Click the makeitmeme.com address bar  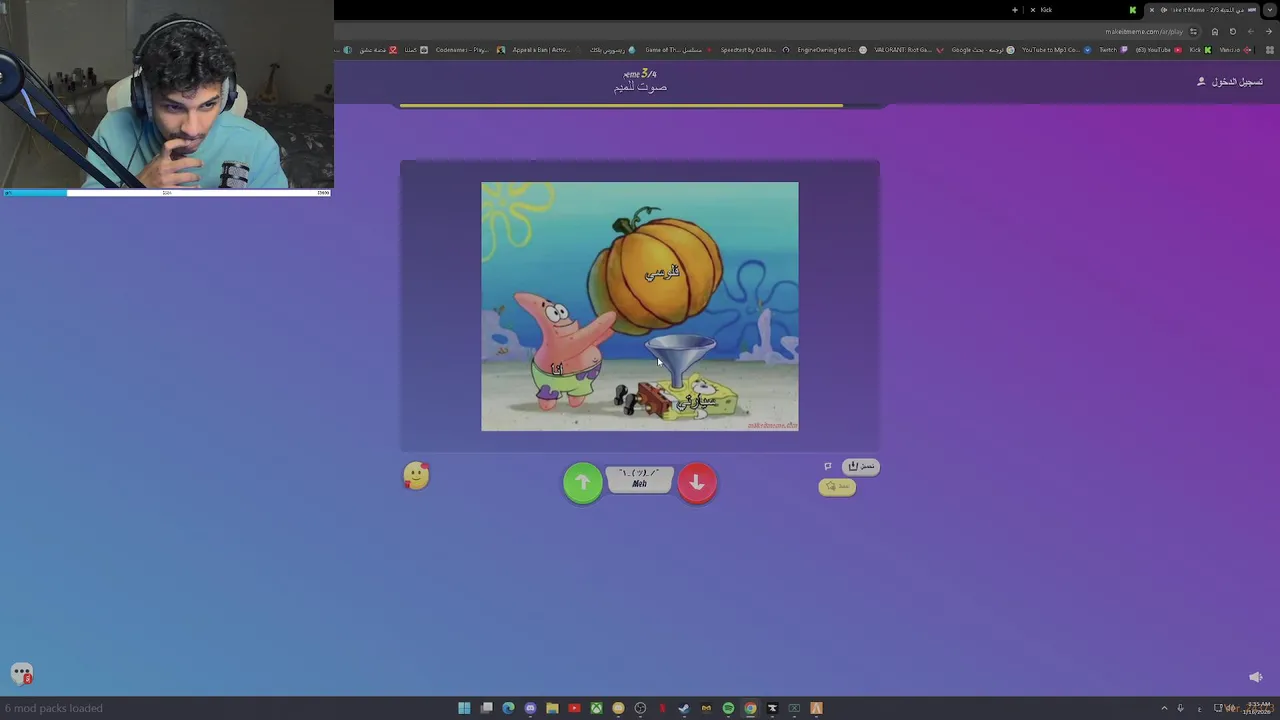click(x=1143, y=31)
